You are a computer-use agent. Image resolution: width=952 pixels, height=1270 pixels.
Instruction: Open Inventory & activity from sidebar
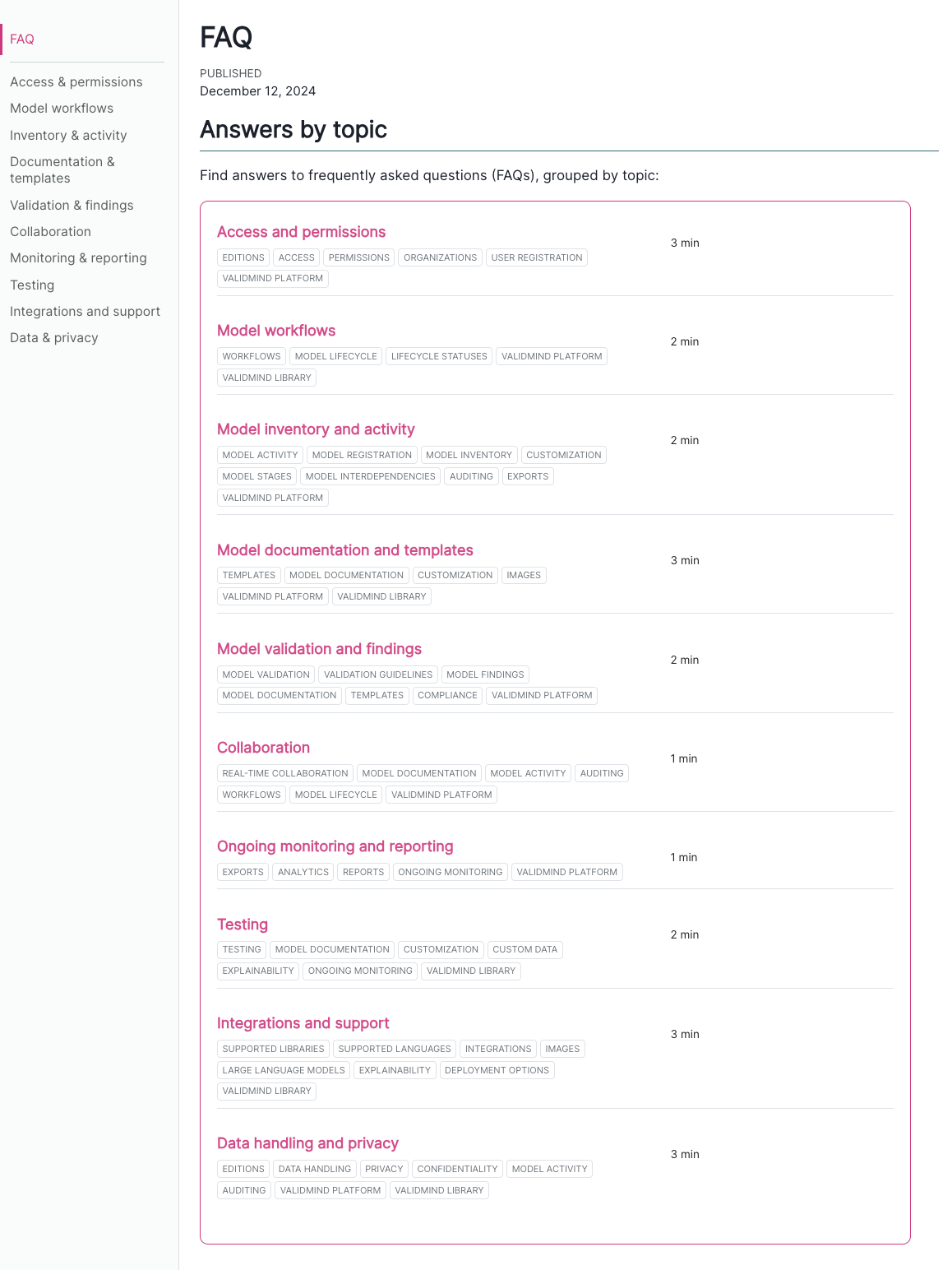[68, 135]
